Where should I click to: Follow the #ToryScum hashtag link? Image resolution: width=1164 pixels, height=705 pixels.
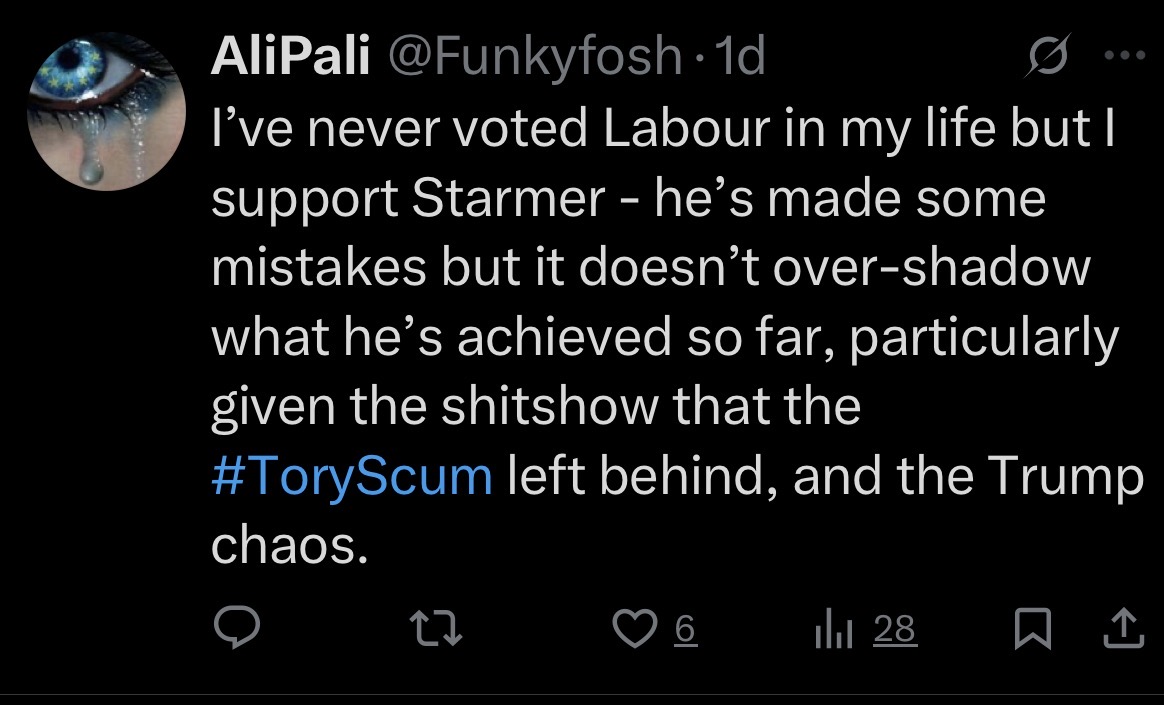tap(352, 477)
